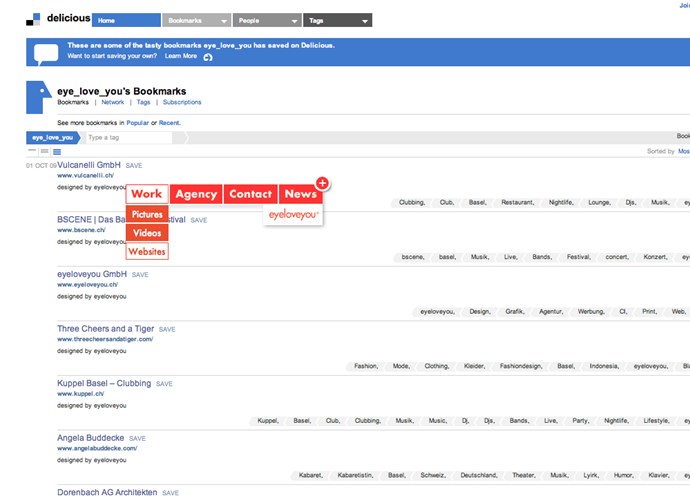
Task: Open the www.eyeloveyou.ch/ URL
Action: (88, 285)
